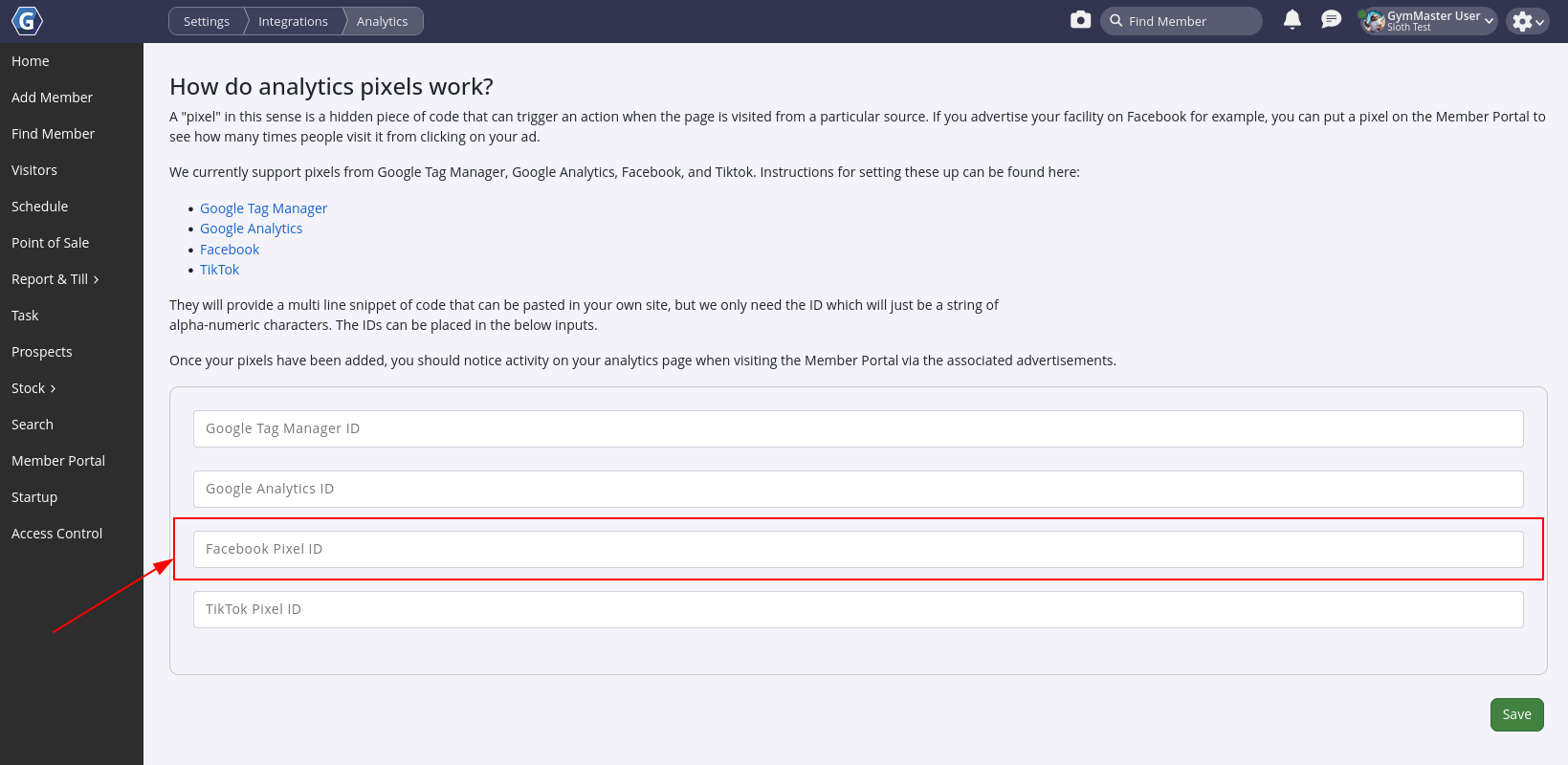
Task: Open the TikTok instructions link
Action: tap(219, 270)
